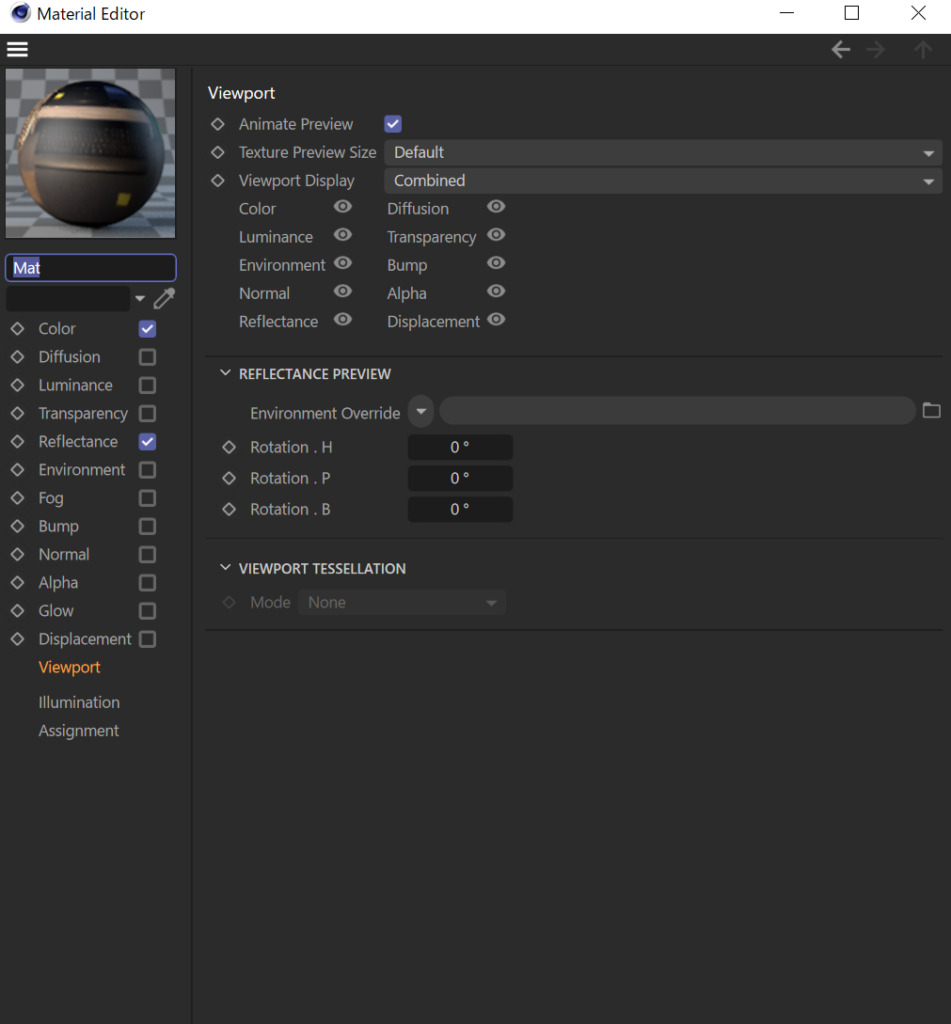Click the Environment Override arrow button
951x1024 pixels.
(x=421, y=411)
